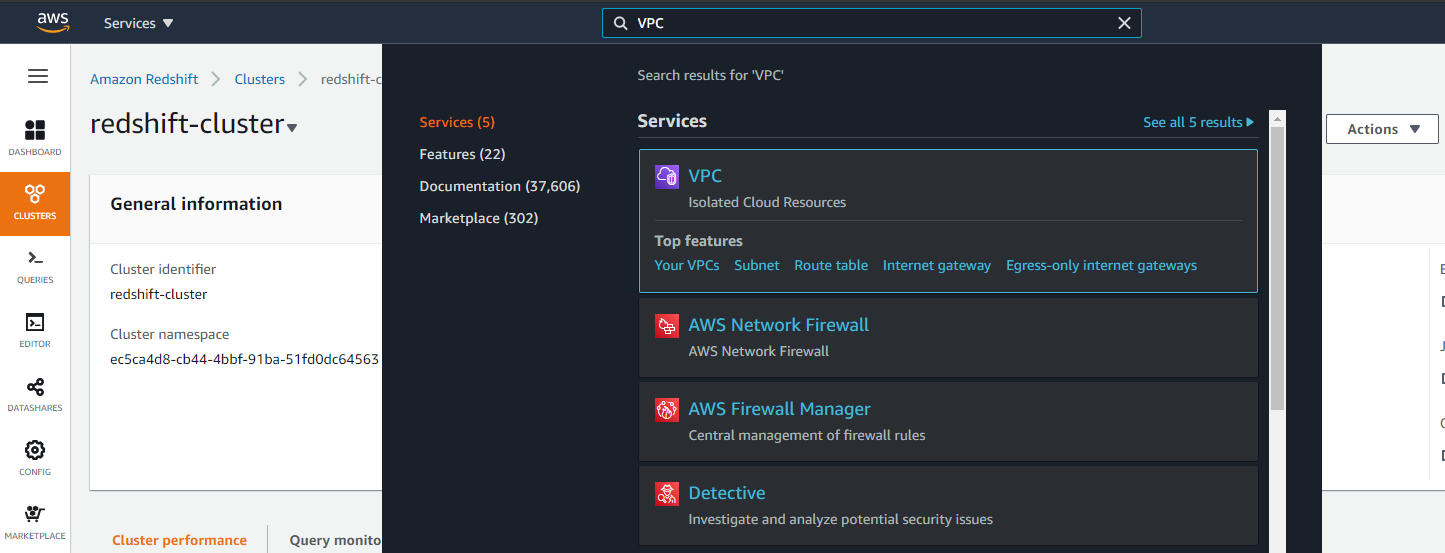Filter results by Features (22)
1445x553 pixels.
click(462, 154)
